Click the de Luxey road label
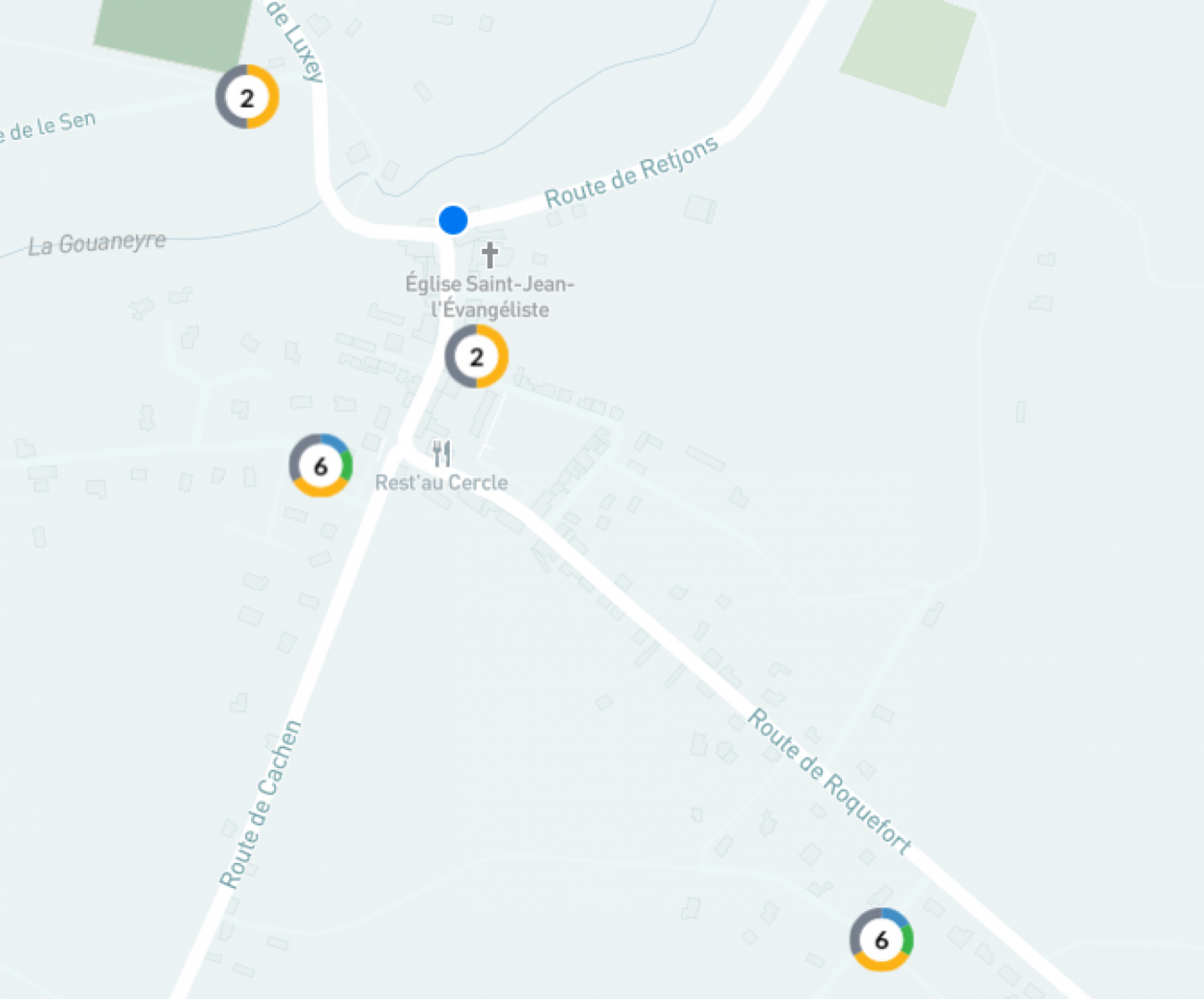Viewport: 1204px width, 999px height. 296,41
